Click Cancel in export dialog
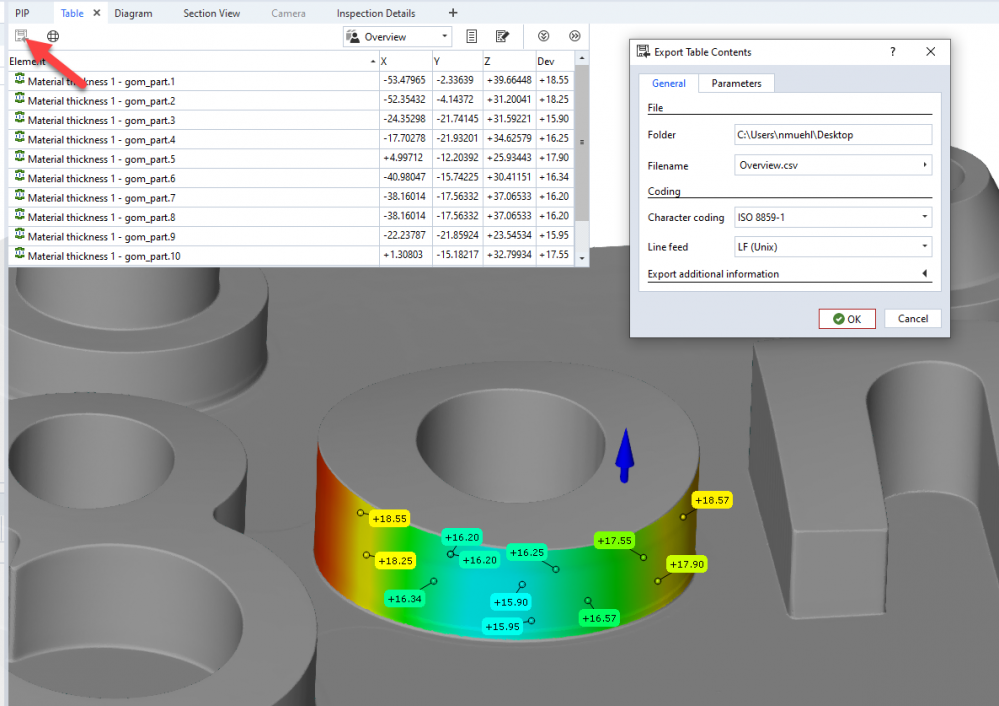The image size is (999, 706). coord(912,319)
